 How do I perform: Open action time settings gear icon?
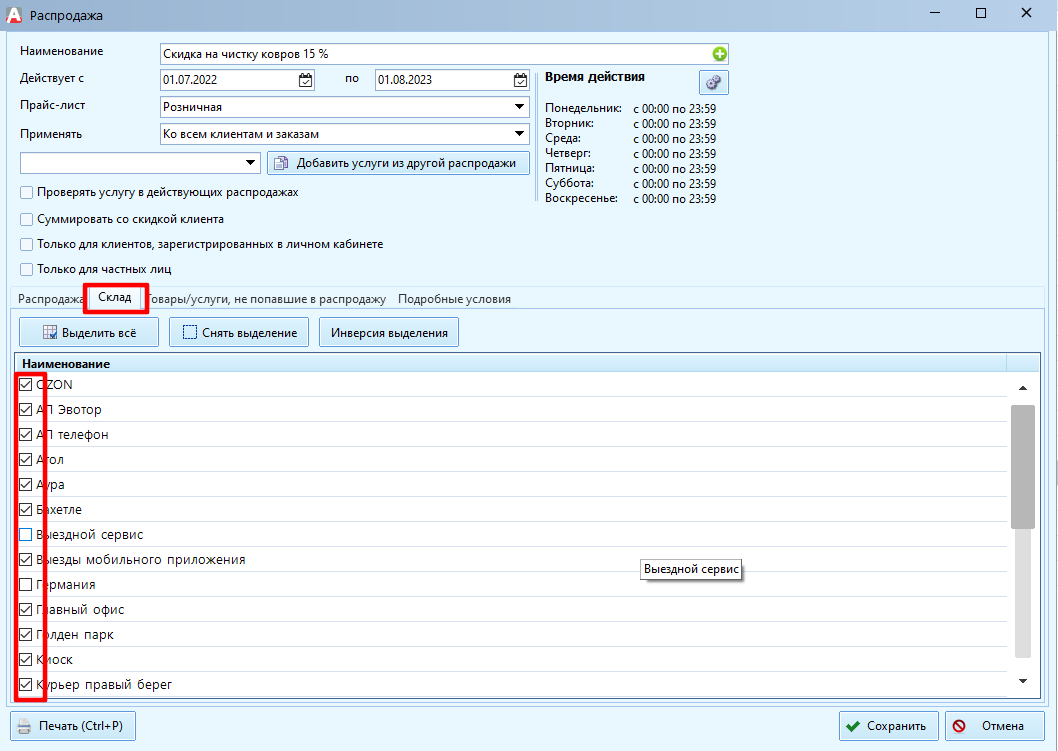coord(713,82)
